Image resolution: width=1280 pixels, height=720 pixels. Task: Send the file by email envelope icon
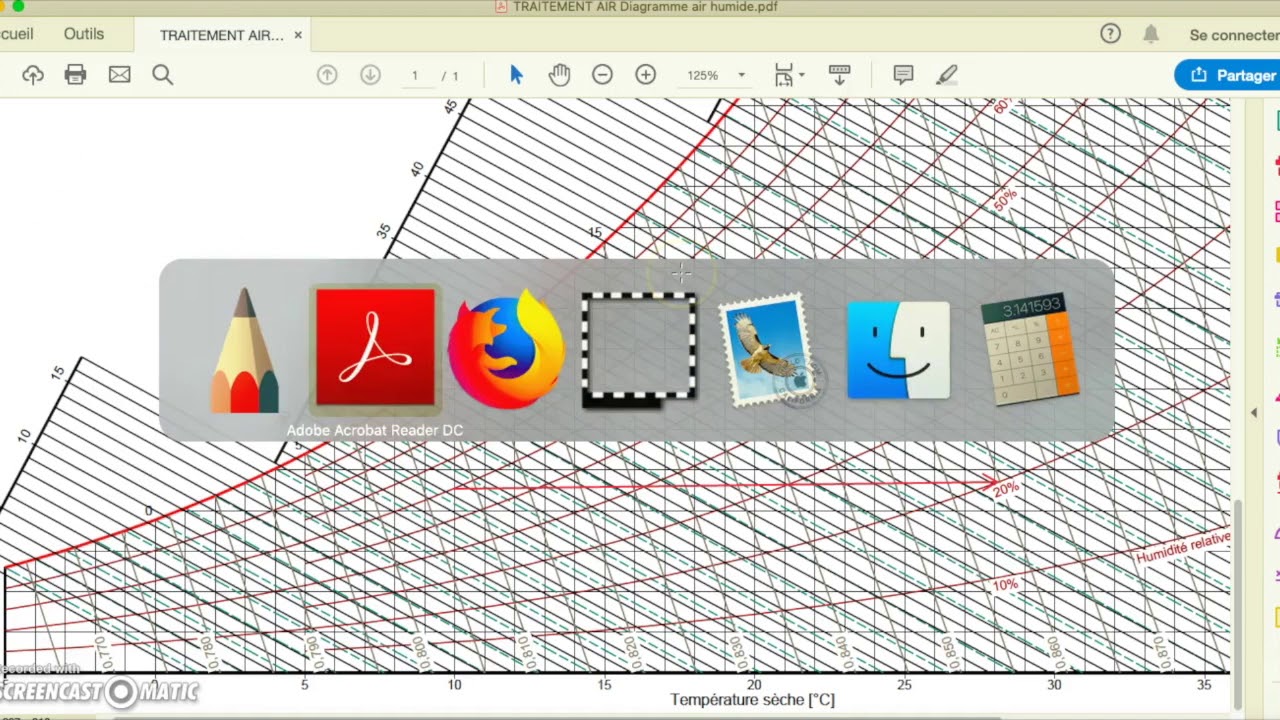[x=119, y=75]
